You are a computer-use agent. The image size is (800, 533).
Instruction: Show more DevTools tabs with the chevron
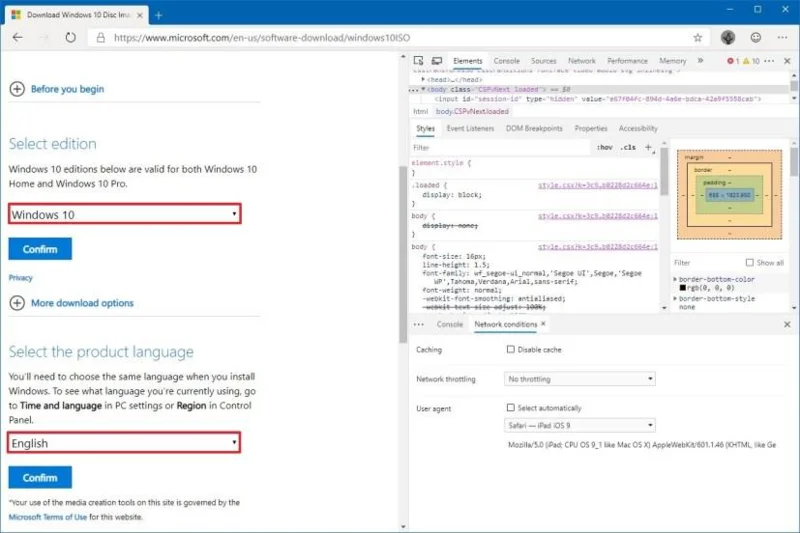coord(700,61)
